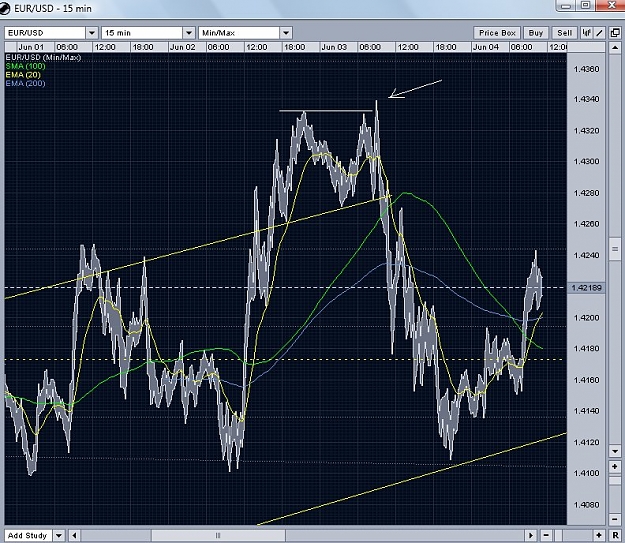Click the 1.4080 price axis label
This screenshot has height=543, width=625.
click(586, 505)
